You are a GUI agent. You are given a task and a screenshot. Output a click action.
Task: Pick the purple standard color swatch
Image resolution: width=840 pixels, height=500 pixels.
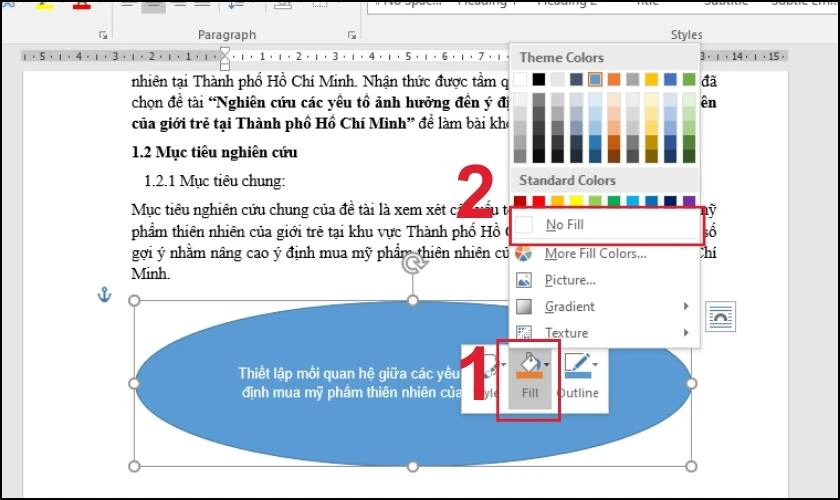(689, 202)
